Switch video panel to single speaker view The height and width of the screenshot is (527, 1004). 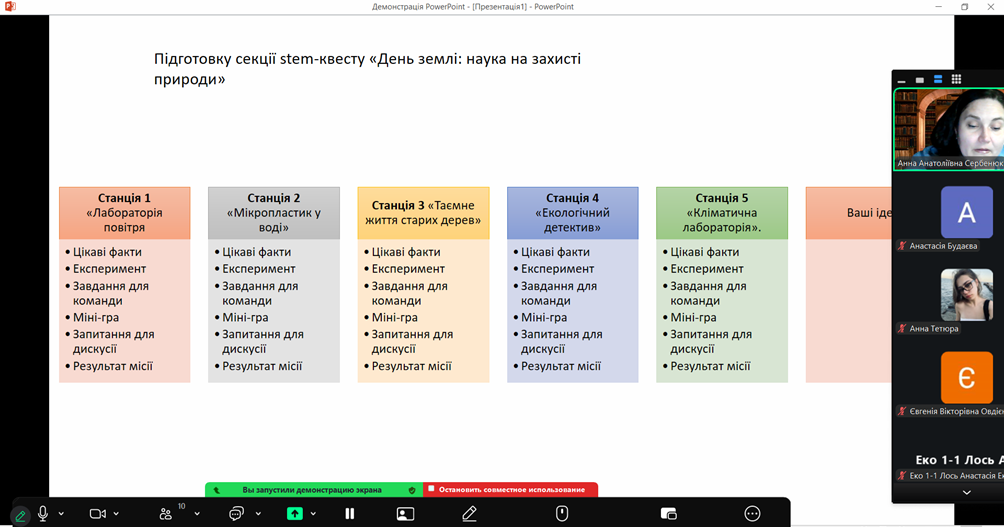(919, 80)
